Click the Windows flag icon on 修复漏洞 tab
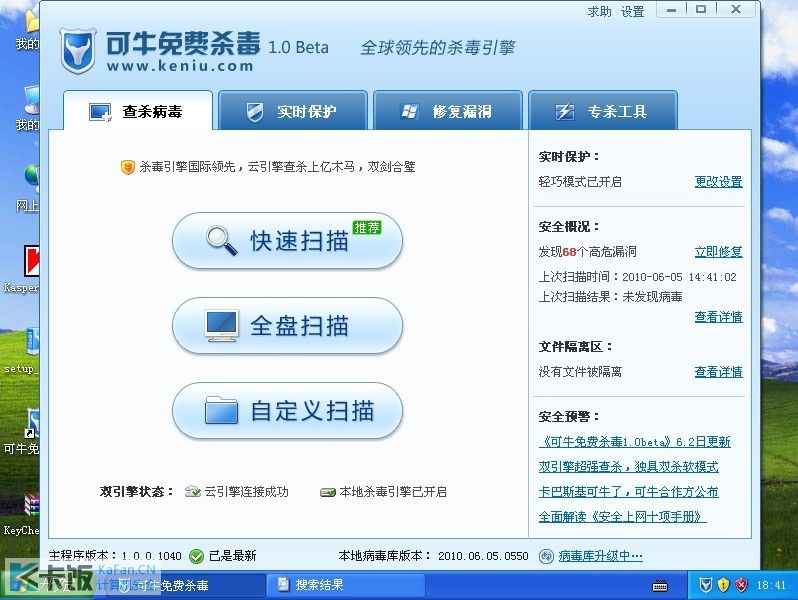Screen dimensions: 798x600 tap(410, 111)
